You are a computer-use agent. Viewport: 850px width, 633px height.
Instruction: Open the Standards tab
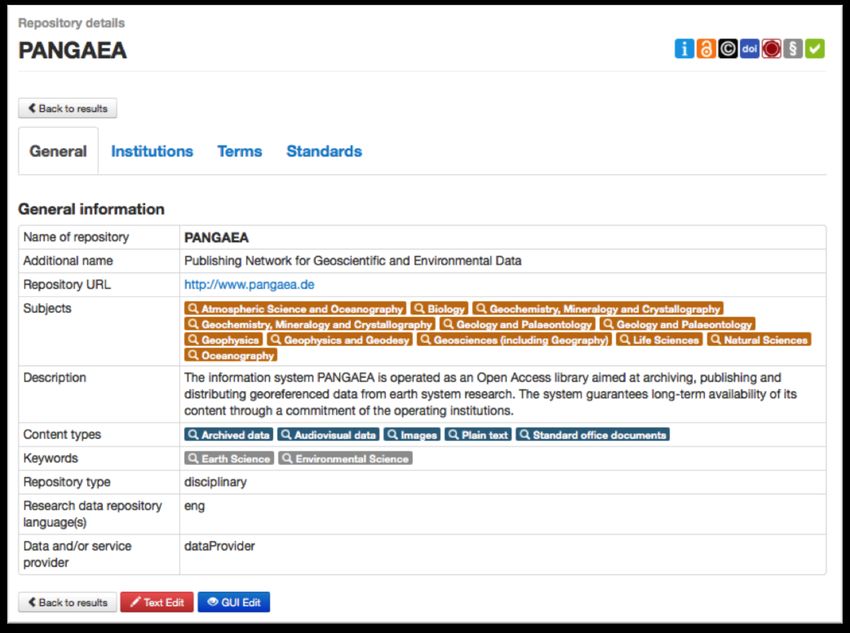pyautogui.click(x=324, y=151)
